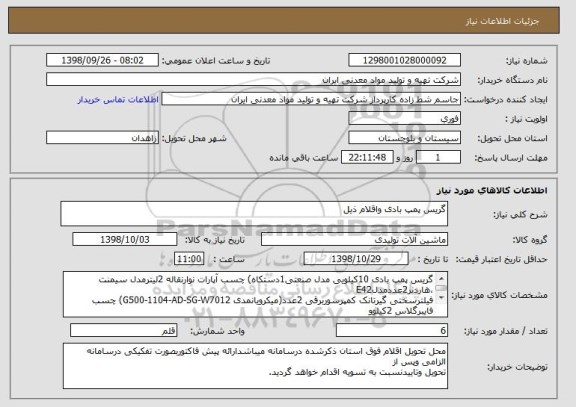The height and width of the screenshot is (407, 576).
Task: Click the جزئیات اطلاعات نیاز header title
Action: pyautogui.click(x=502, y=21)
